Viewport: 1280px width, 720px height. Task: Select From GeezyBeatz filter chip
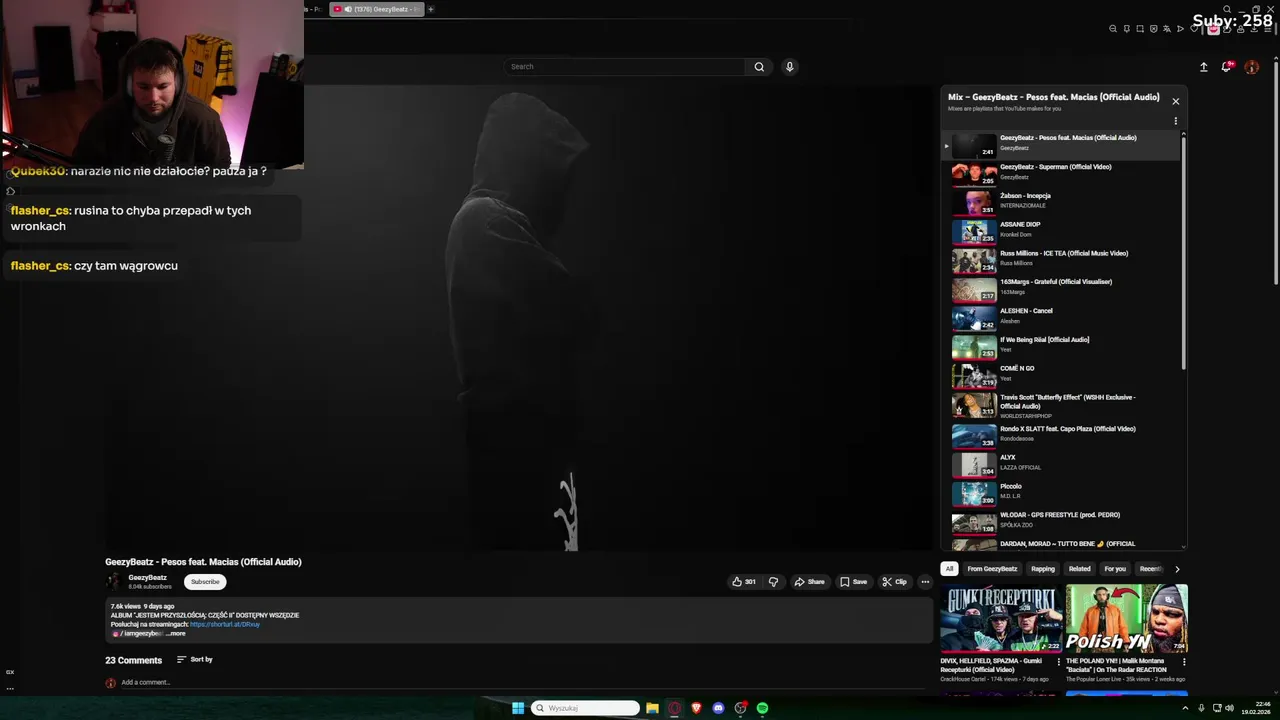[992, 569]
